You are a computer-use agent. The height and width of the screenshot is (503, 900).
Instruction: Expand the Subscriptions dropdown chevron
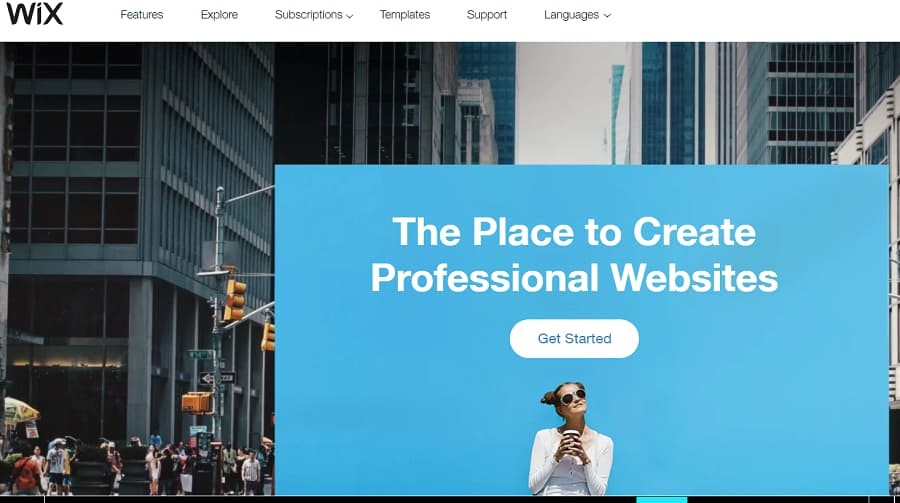(350, 16)
